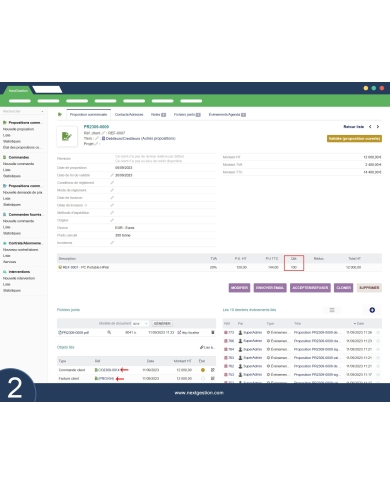This screenshot has height=484, width=390.
Task: Click the Commande client status indicator dot
Action: tap(203, 370)
